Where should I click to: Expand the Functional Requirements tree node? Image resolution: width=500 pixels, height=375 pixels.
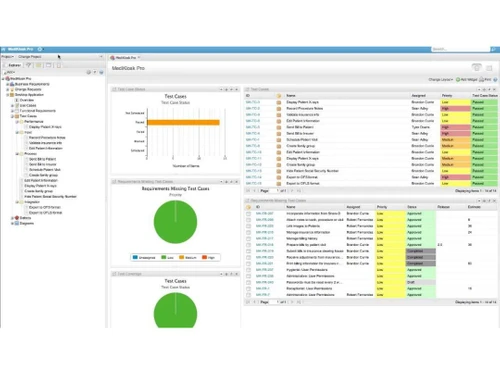tap(12, 111)
